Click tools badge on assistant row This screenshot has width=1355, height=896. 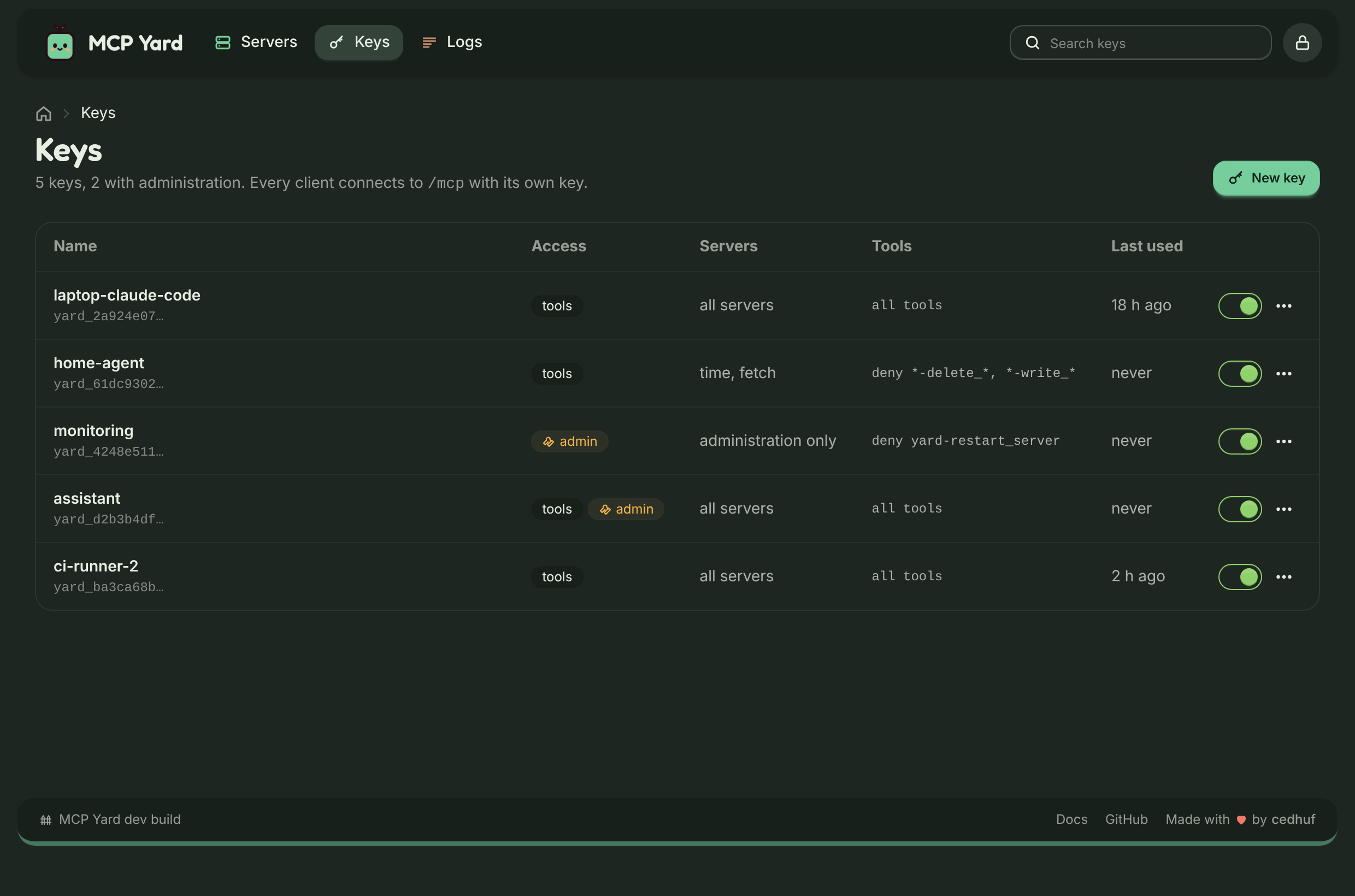[x=557, y=509]
